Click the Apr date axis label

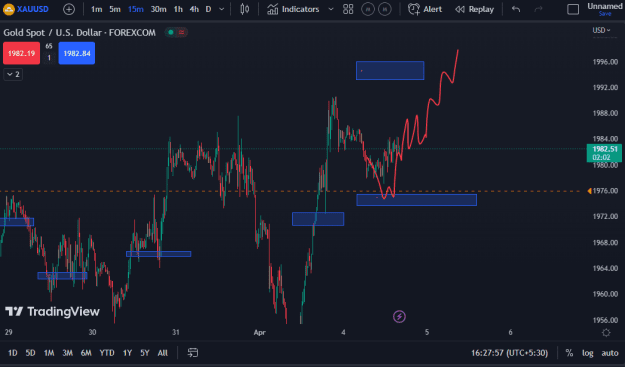(x=259, y=332)
